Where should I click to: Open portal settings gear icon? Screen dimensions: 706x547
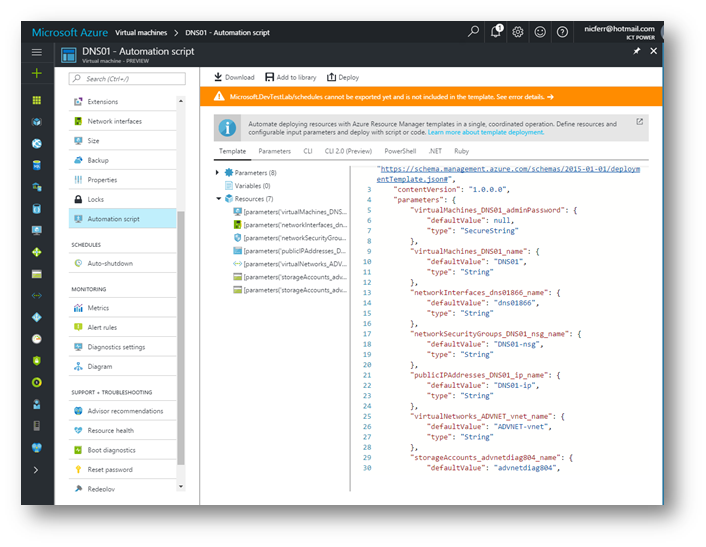pos(518,32)
